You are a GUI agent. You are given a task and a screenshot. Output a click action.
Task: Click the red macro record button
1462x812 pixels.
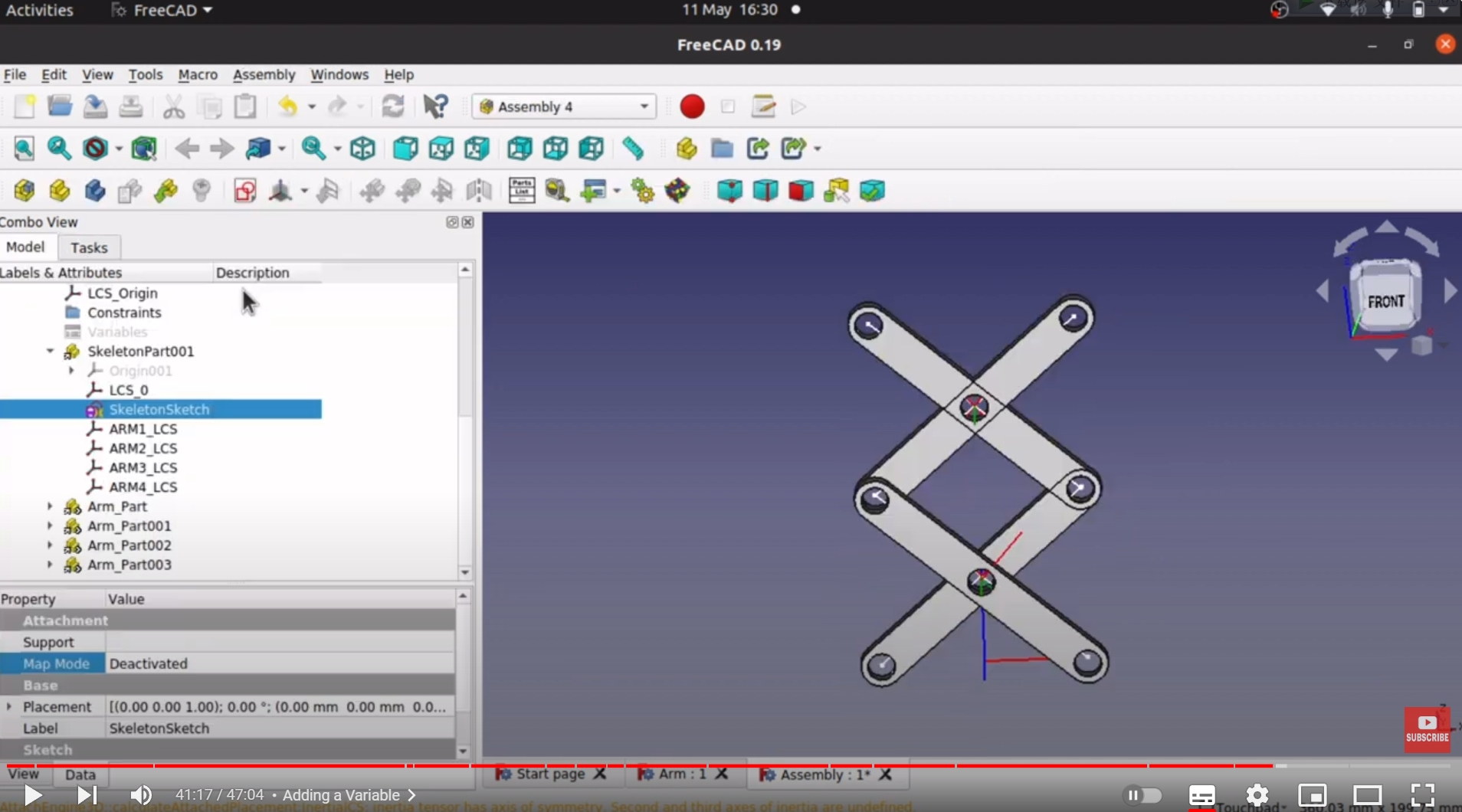[691, 106]
